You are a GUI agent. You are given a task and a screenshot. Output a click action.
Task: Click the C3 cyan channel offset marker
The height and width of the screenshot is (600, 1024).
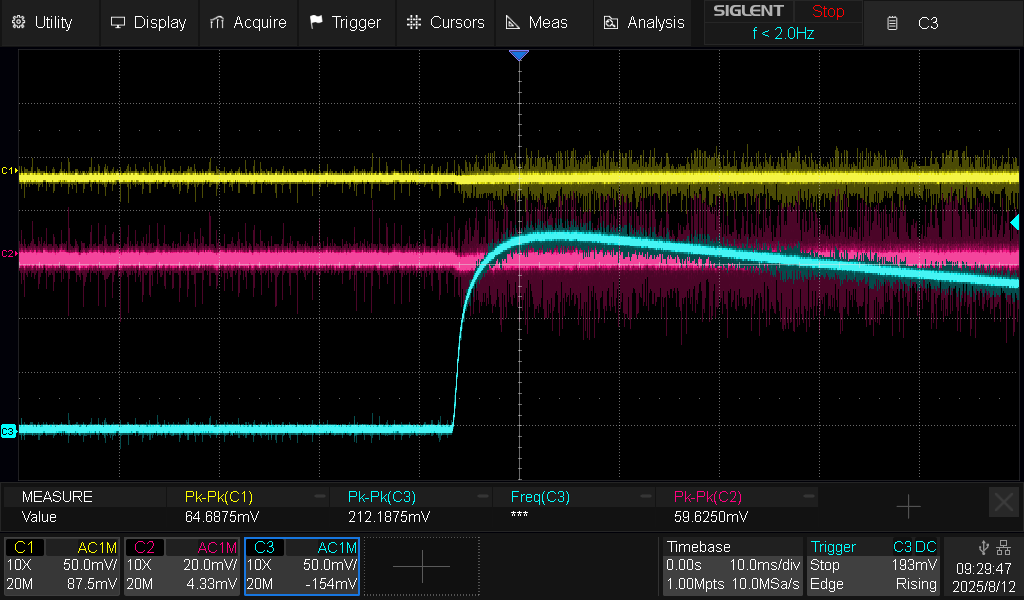click(x=9, y=431)
